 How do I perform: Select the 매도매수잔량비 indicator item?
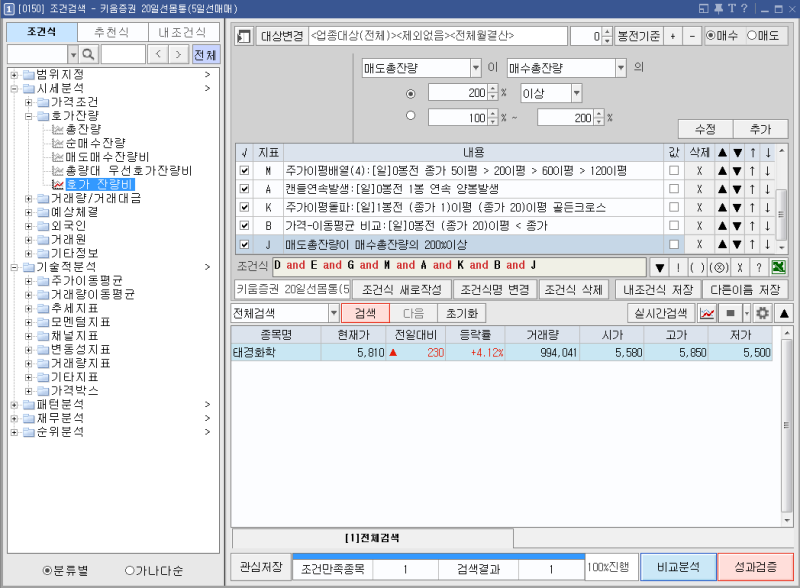(x=107, y=157)
